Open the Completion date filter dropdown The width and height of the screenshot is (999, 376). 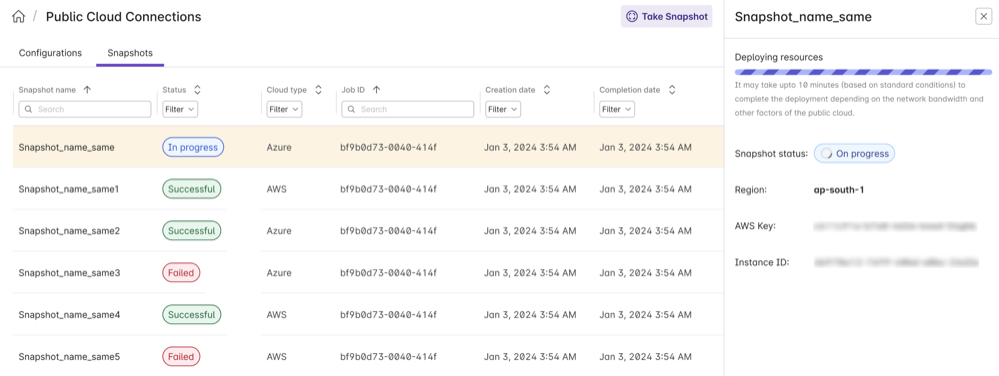pyautogui.click(x=617, y=109)
